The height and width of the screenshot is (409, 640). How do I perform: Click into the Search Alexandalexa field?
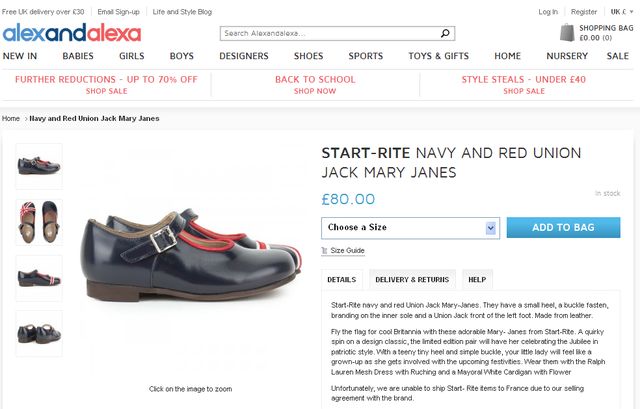pyautogui.click(x=328, y=33)
